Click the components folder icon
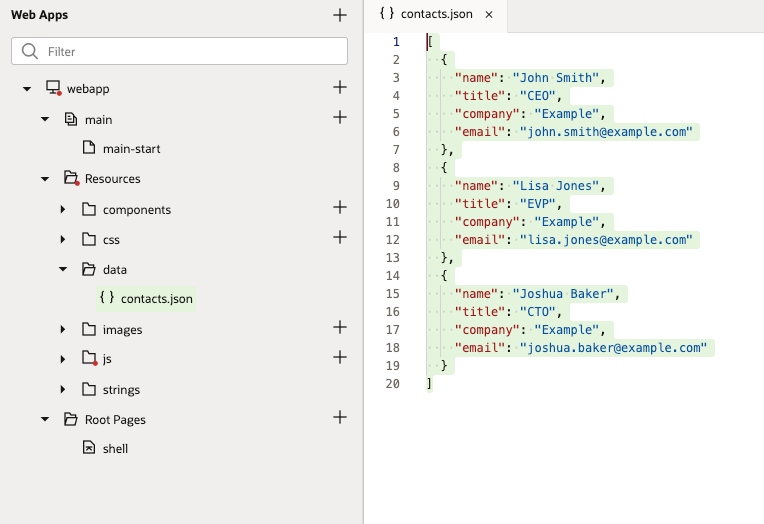Image resolution: width=764 pixels, height=524 pixels. tap(89, 209)
